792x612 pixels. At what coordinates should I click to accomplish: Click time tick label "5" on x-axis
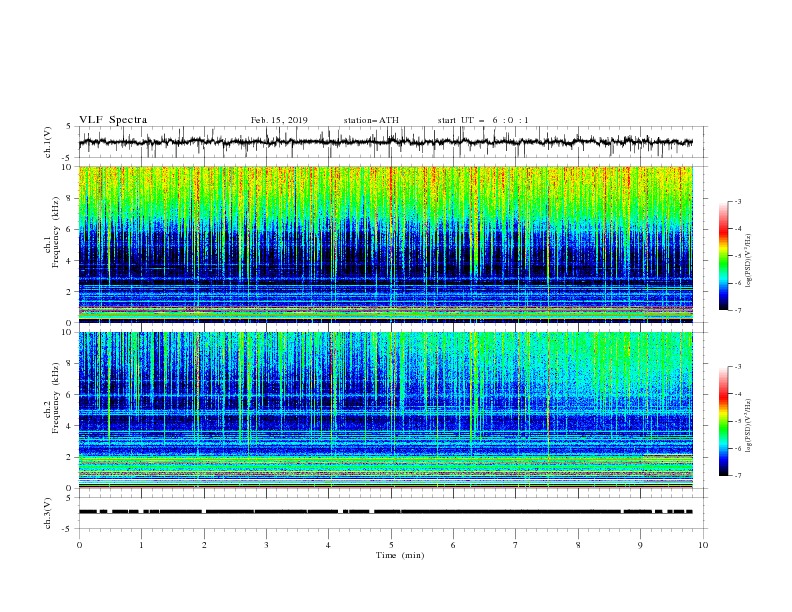(x=391, y=545)
